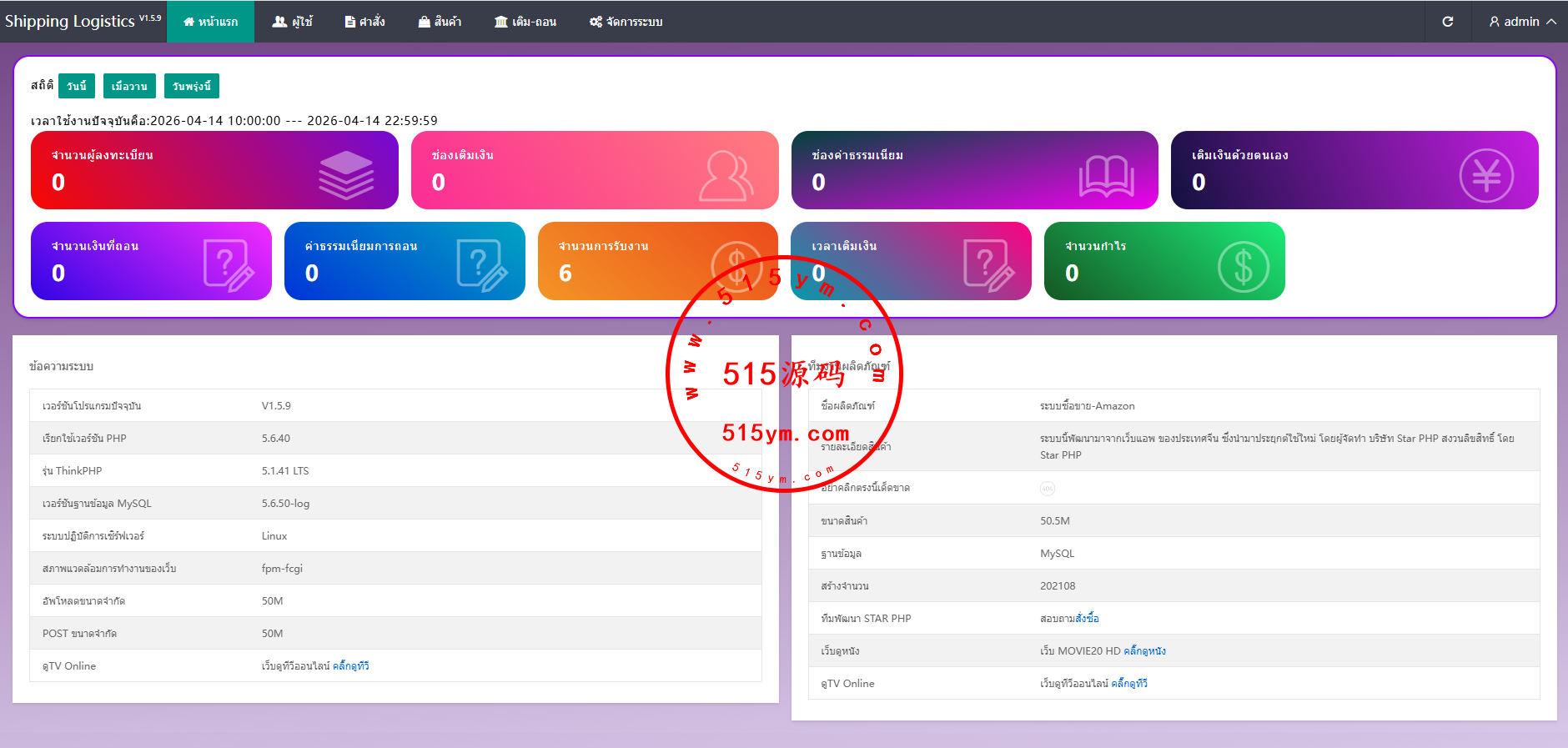Open the คลิ๊กดูหนัง movie link
This screenshot has height=748, width=1568.
tap(1144, 651)
